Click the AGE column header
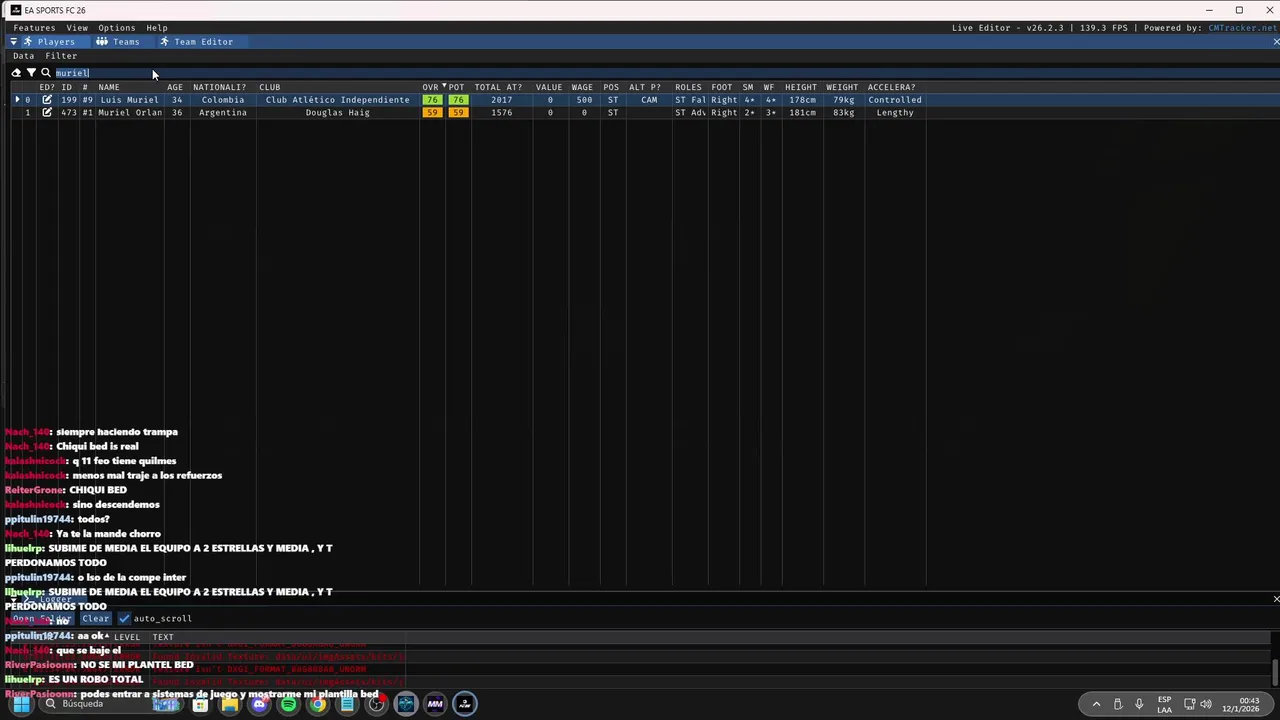 point(175,87)
